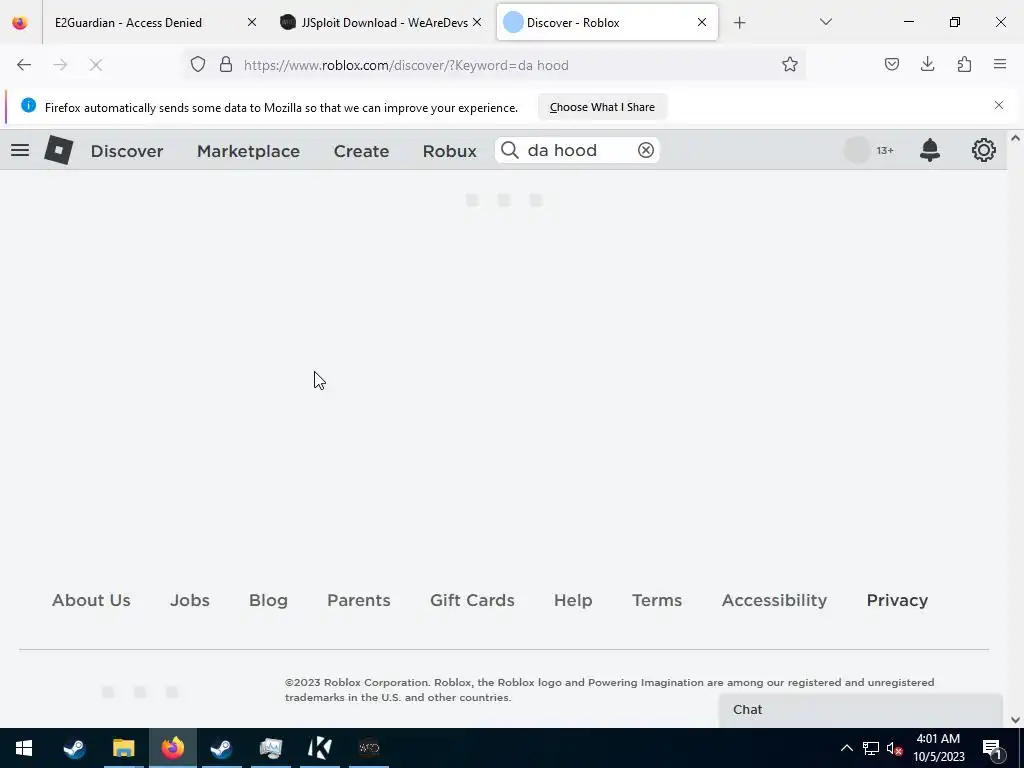Click the Roblox logo icon
The image size is (1024, 768).
59,150
